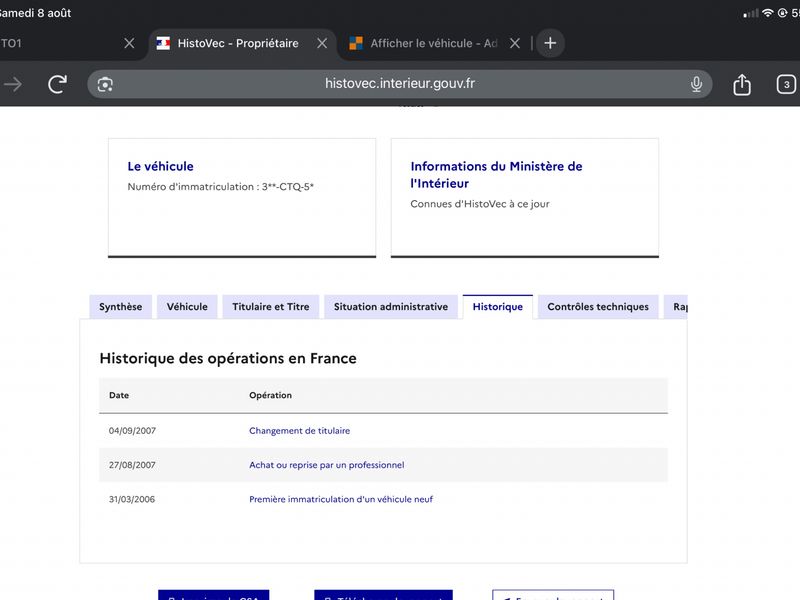
Task: Click the Samedi 8 août date
Action: 35,13
